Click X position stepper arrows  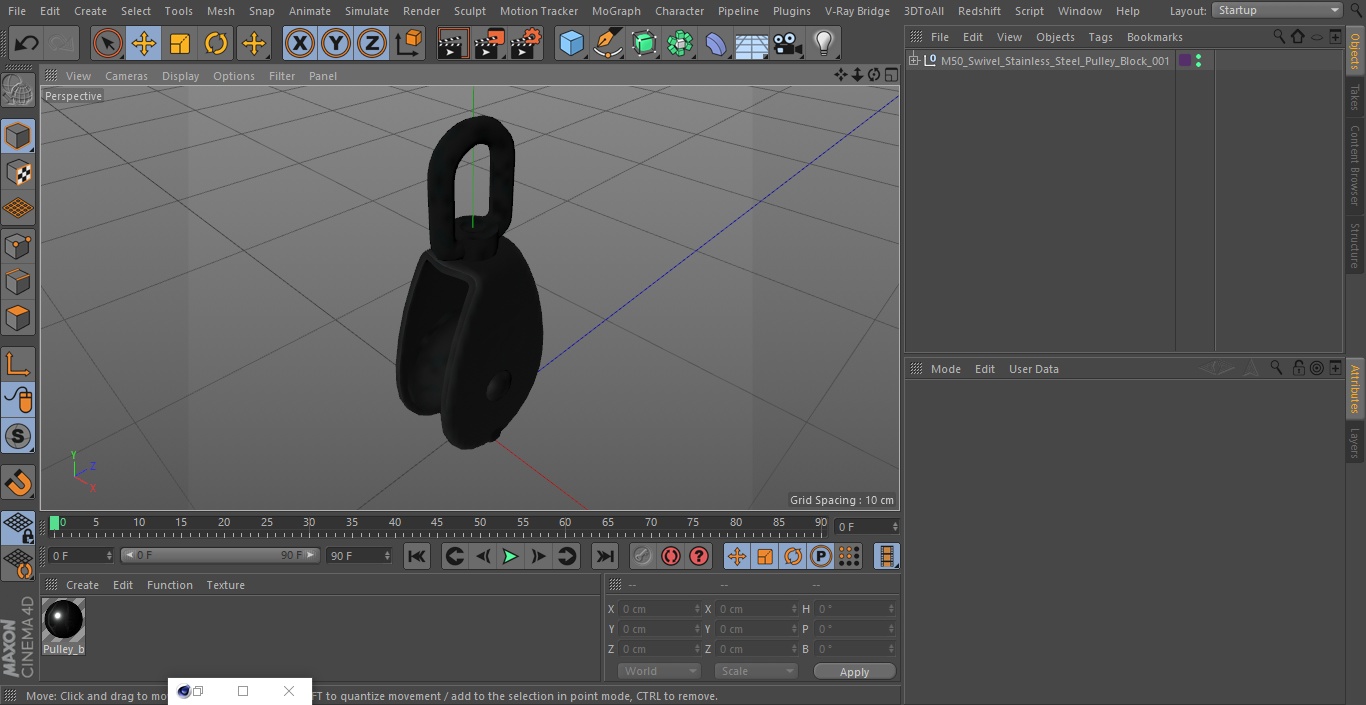[x=697, y=609]
